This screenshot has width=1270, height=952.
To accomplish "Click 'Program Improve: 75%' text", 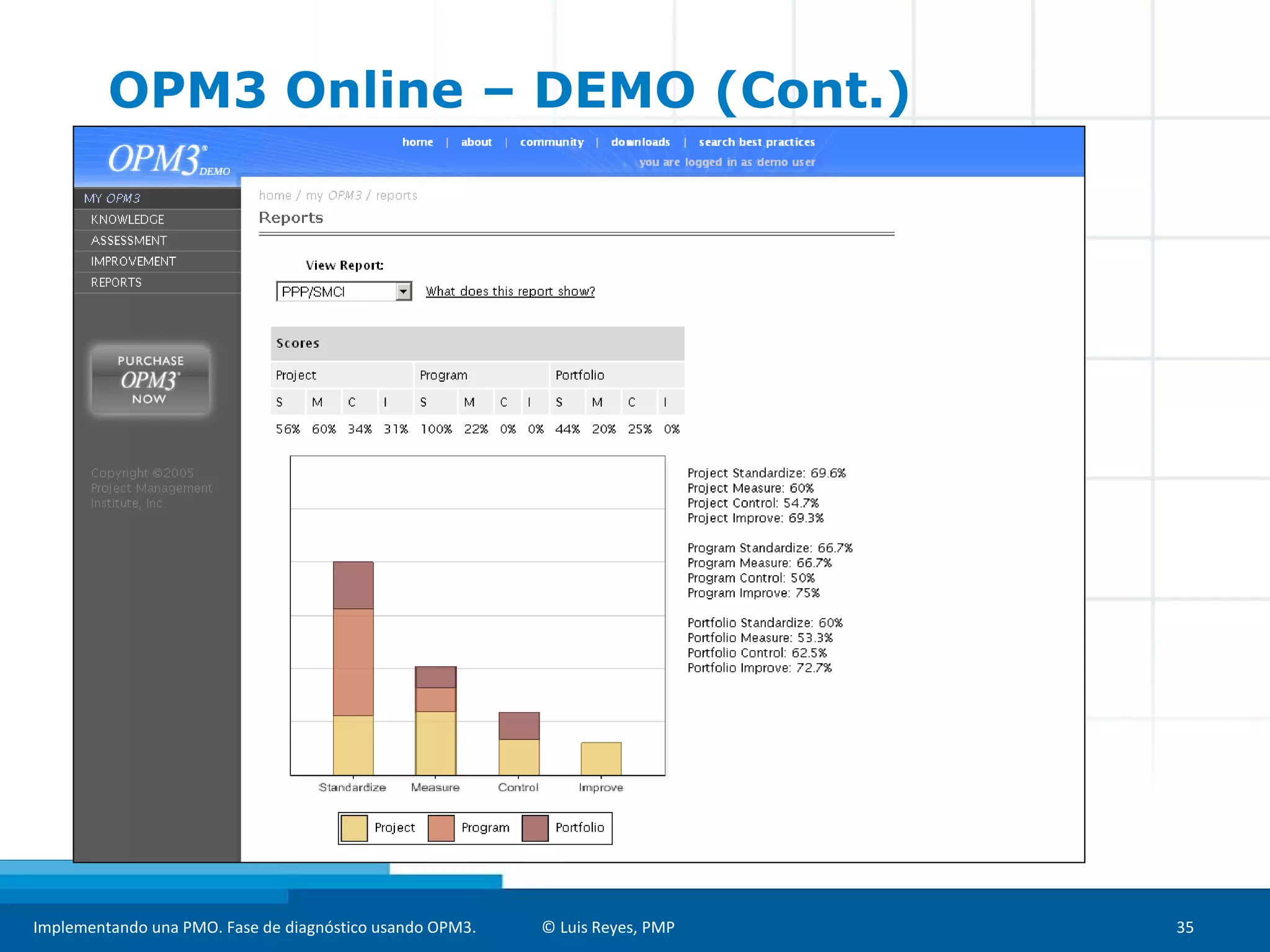I will [753, 593].
